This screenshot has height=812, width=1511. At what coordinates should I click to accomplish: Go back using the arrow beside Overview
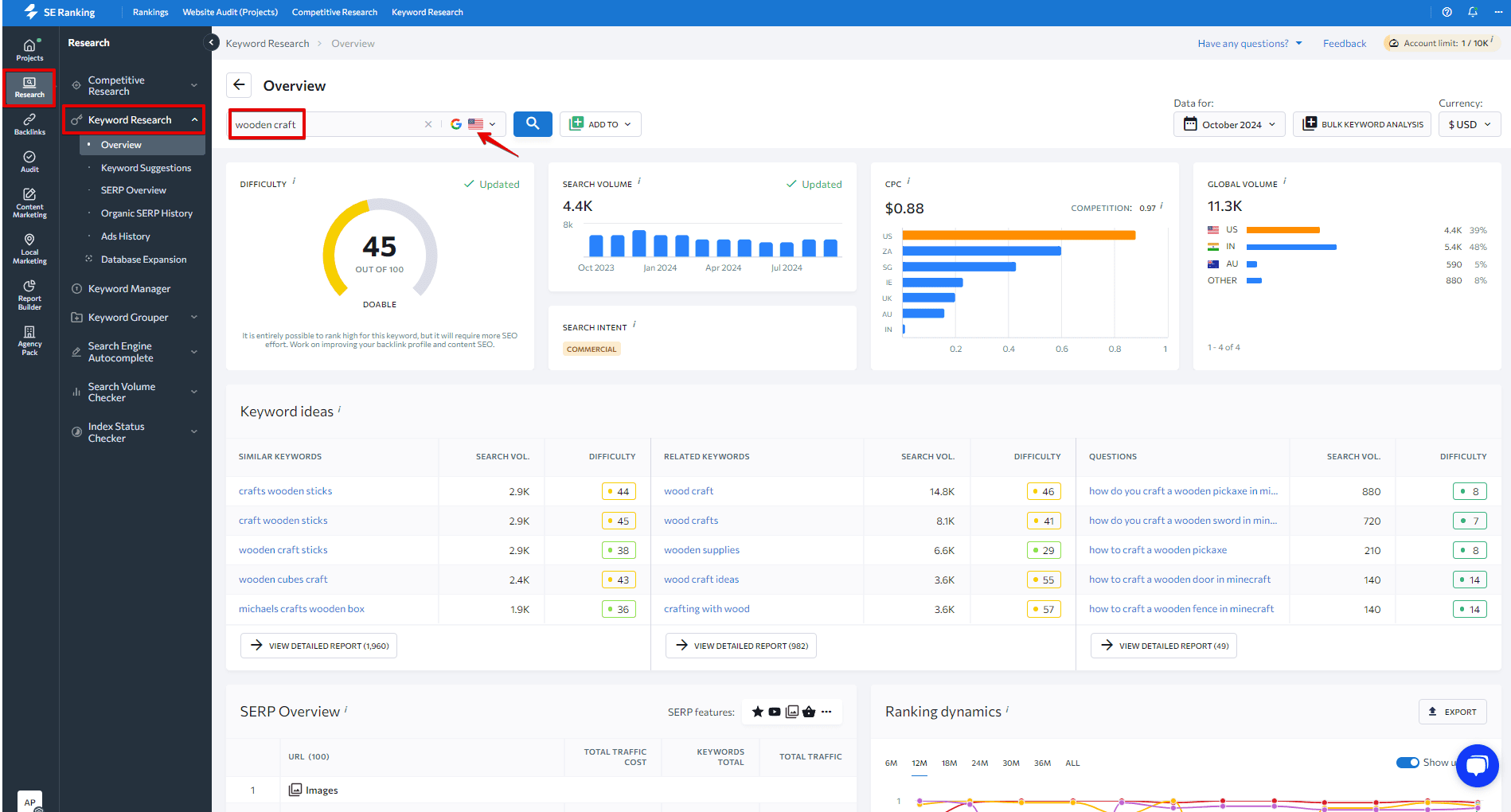point(239,85)
